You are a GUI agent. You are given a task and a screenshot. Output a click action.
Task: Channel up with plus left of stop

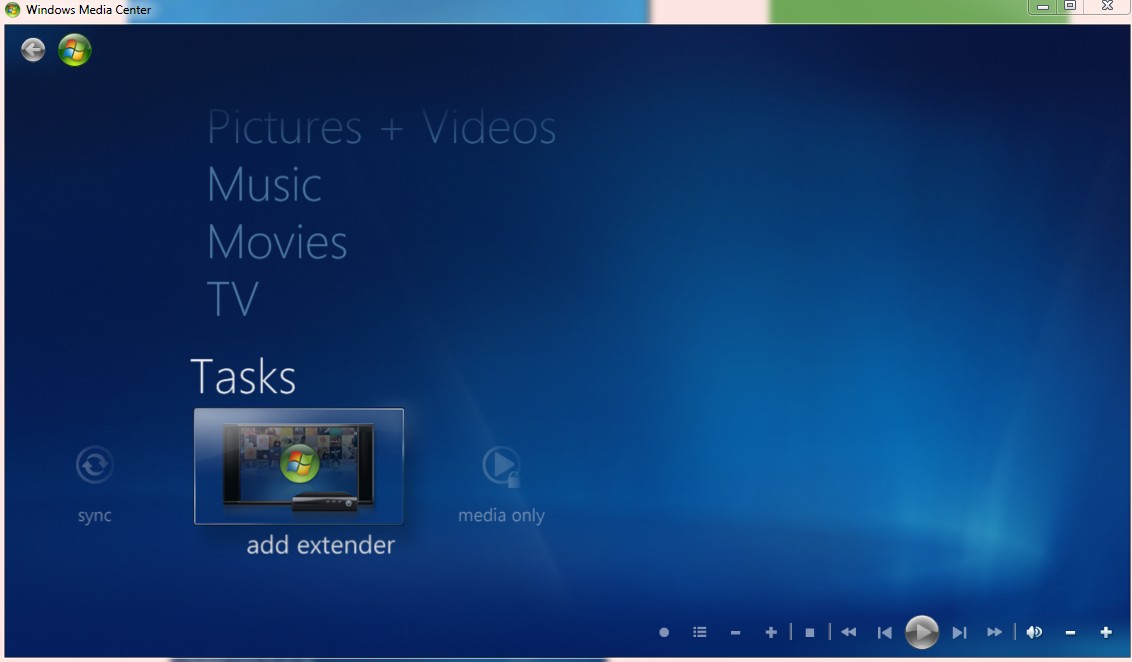771,632
